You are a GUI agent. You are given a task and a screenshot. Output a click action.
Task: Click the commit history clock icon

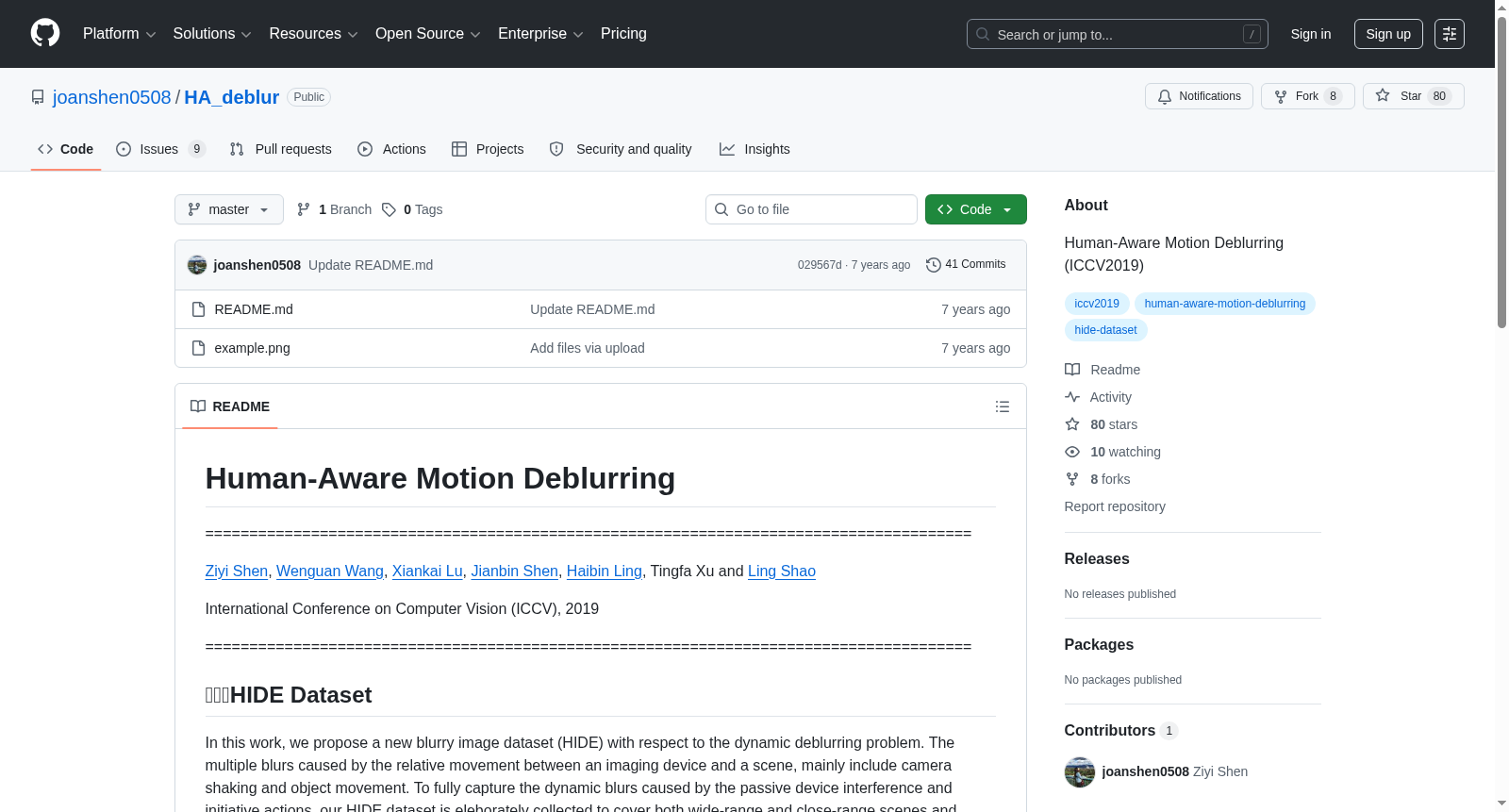934,265
